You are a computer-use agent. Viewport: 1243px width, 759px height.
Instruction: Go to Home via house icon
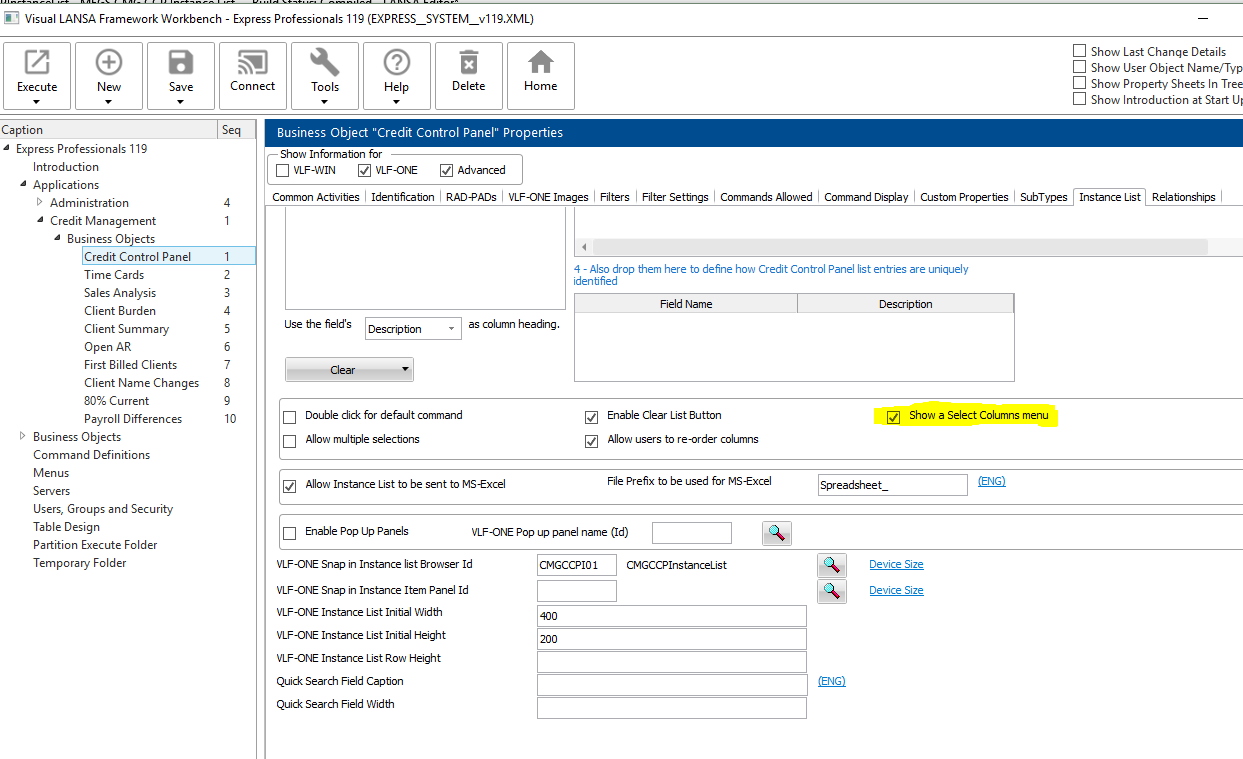point(541,62)
